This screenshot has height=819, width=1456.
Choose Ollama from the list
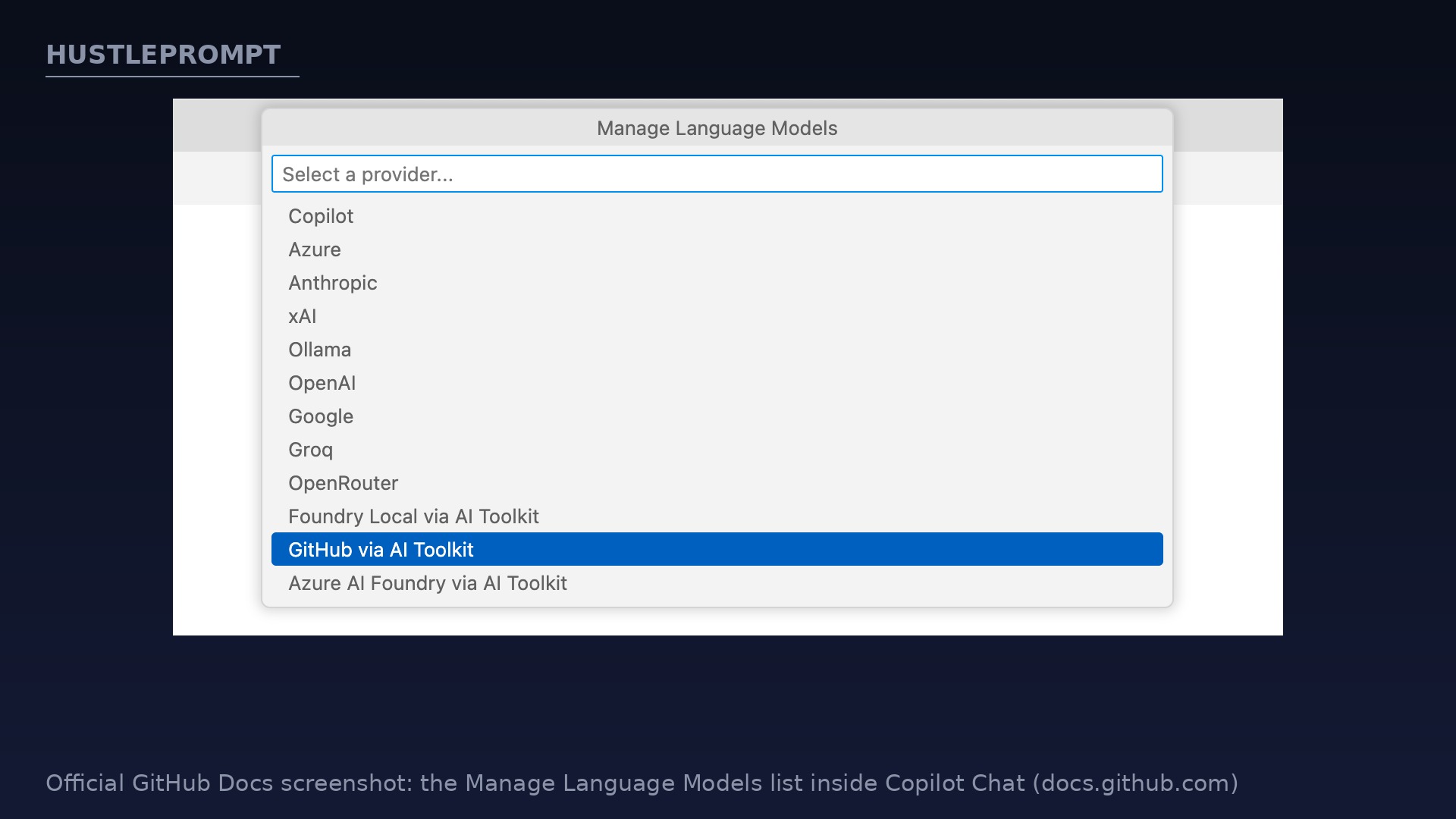(717, 350)
